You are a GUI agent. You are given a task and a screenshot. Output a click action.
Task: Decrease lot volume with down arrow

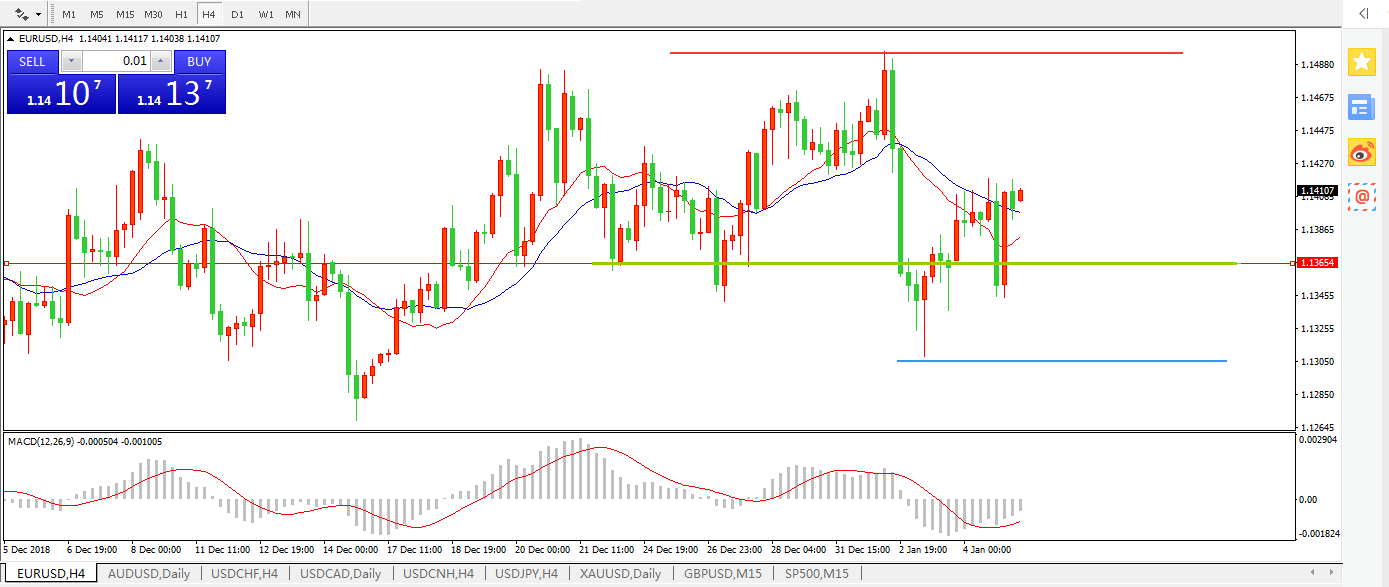pos(72,61)
